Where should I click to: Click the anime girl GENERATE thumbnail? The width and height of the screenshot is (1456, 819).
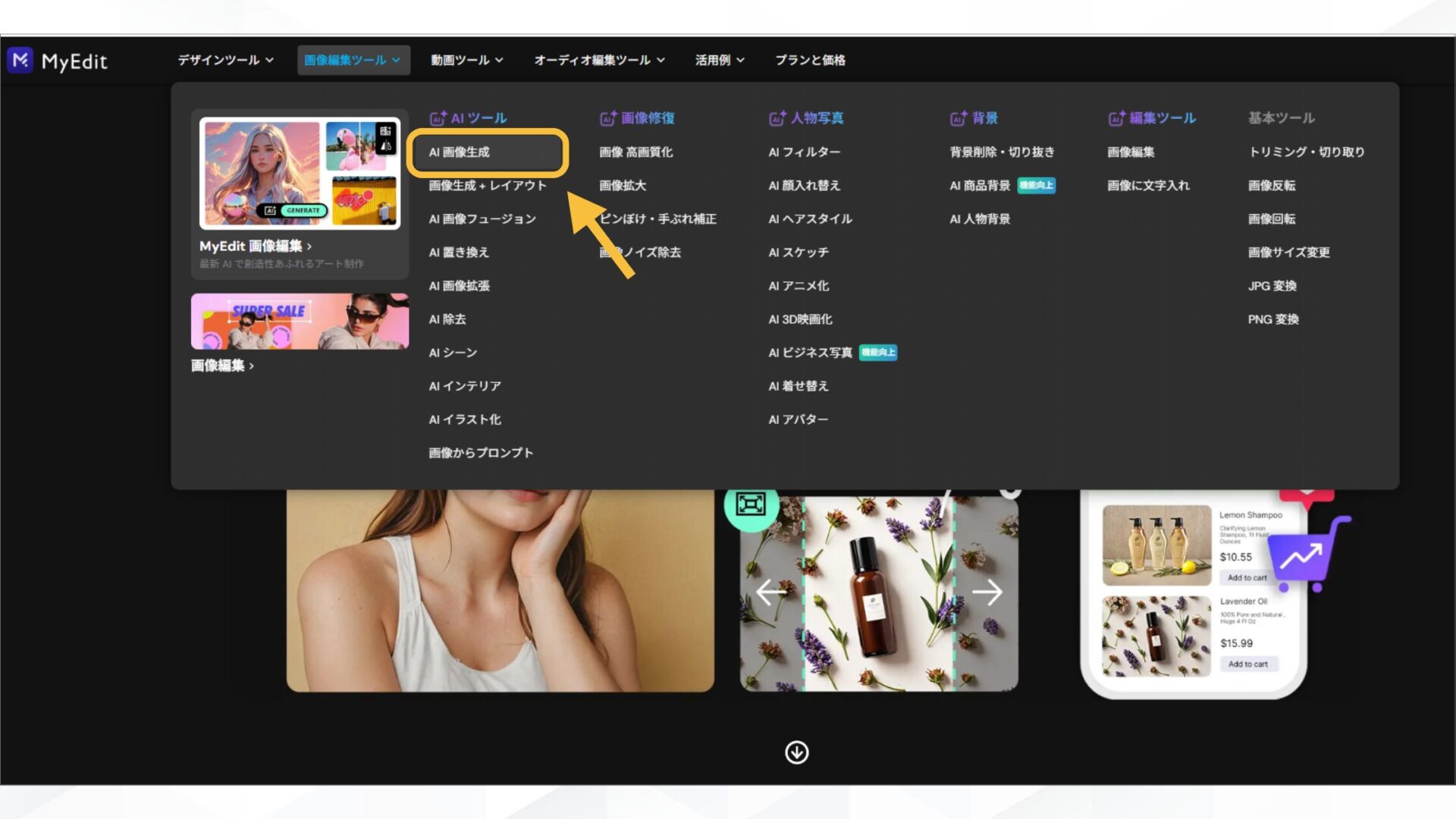click(x=264, y=173)
